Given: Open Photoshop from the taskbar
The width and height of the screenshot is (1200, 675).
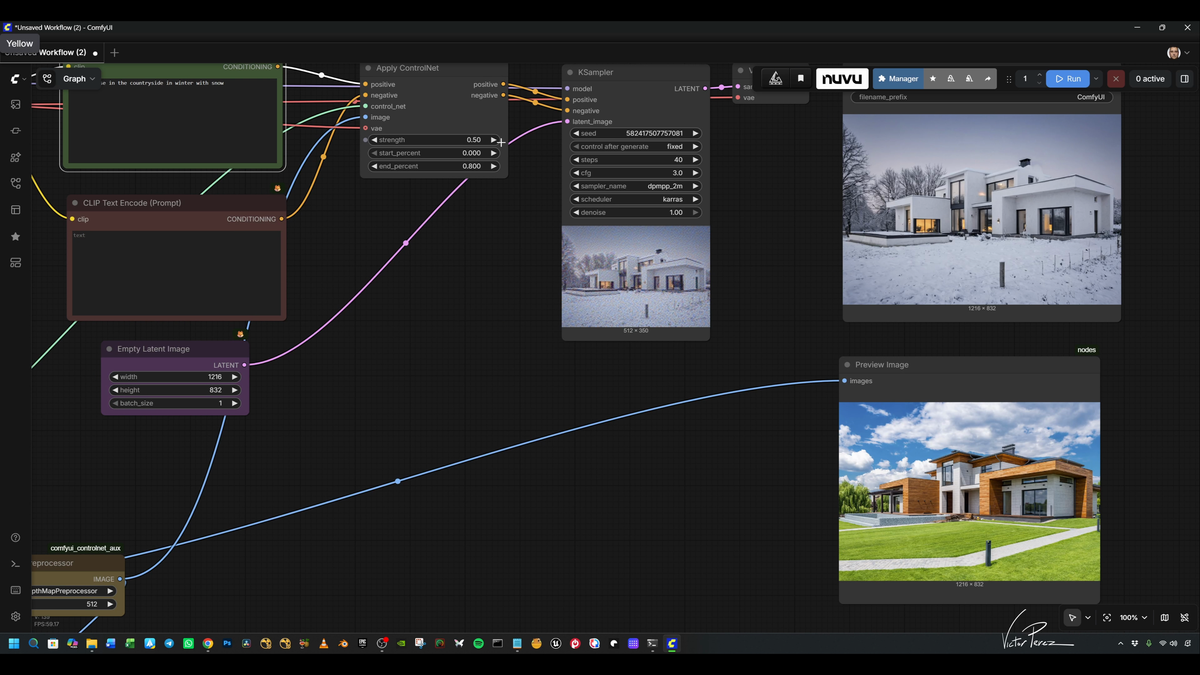Looking at the screenshot, I should coord(227,644).
